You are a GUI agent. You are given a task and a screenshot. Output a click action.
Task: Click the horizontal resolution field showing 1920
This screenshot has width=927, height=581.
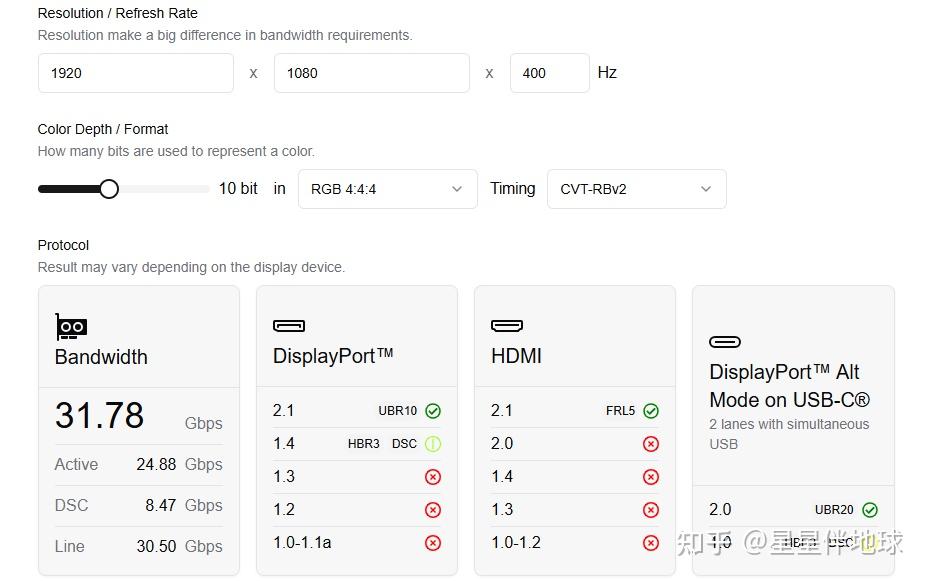(135, 73)
